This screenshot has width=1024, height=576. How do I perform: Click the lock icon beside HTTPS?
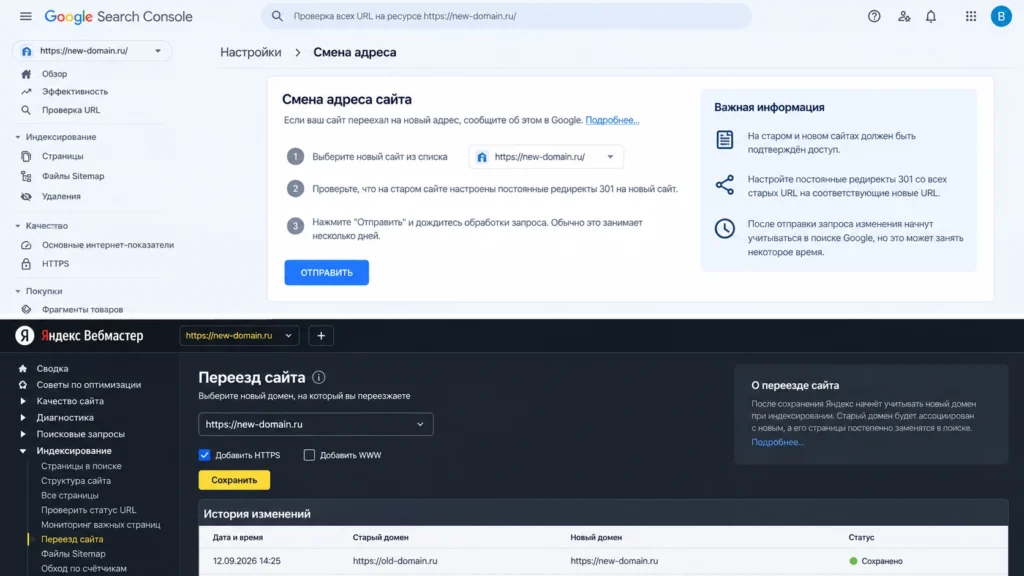[x=26, y=264]
